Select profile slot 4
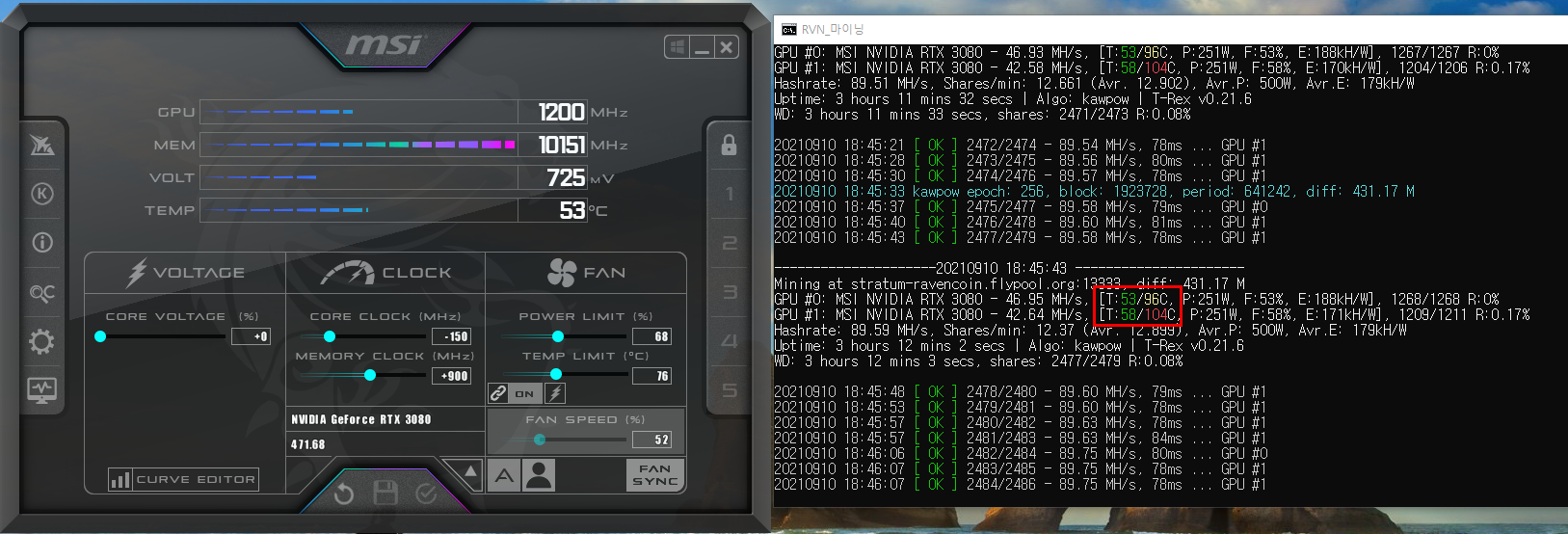The width and height of the screenshot is (1568, 534). point(729,341)
